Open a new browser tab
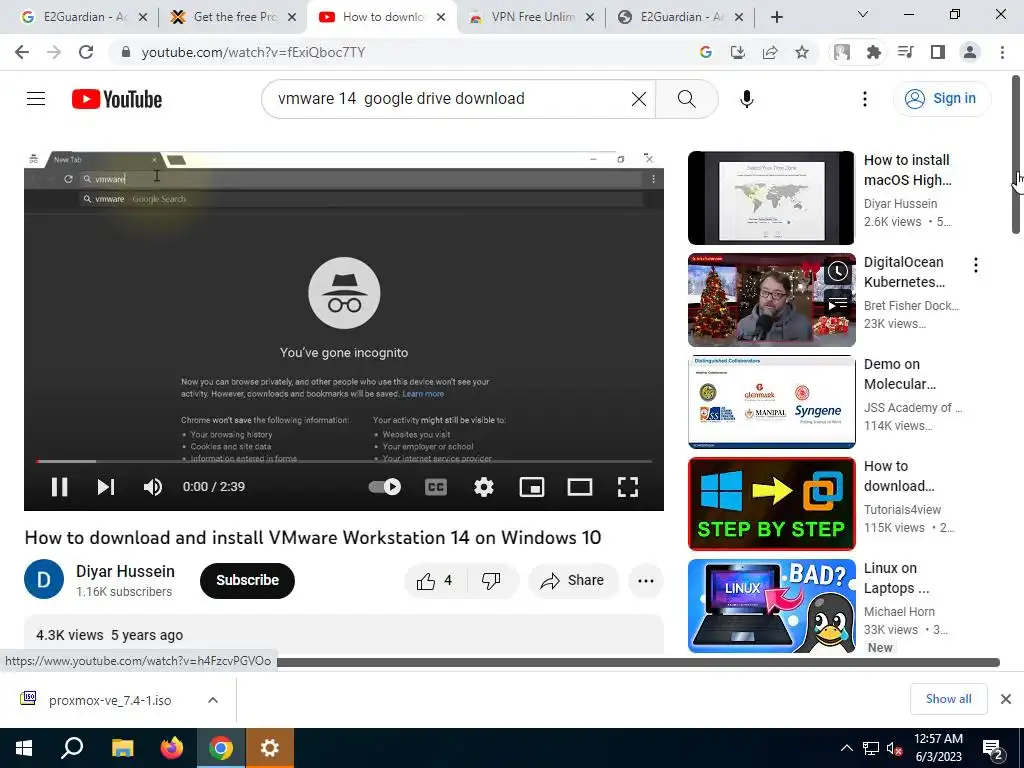Image resolution: width=1024 pixels, height=768 pixels. (x=776, y=17)
